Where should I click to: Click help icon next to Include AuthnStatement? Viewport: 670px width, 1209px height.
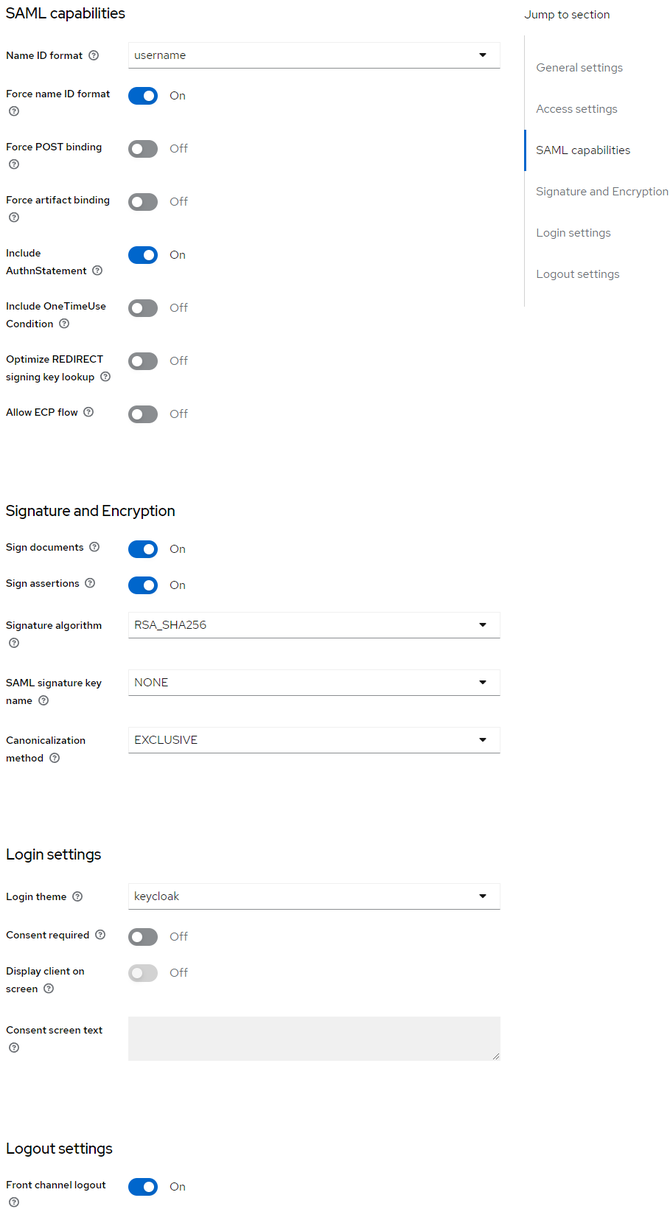point(97,271)
